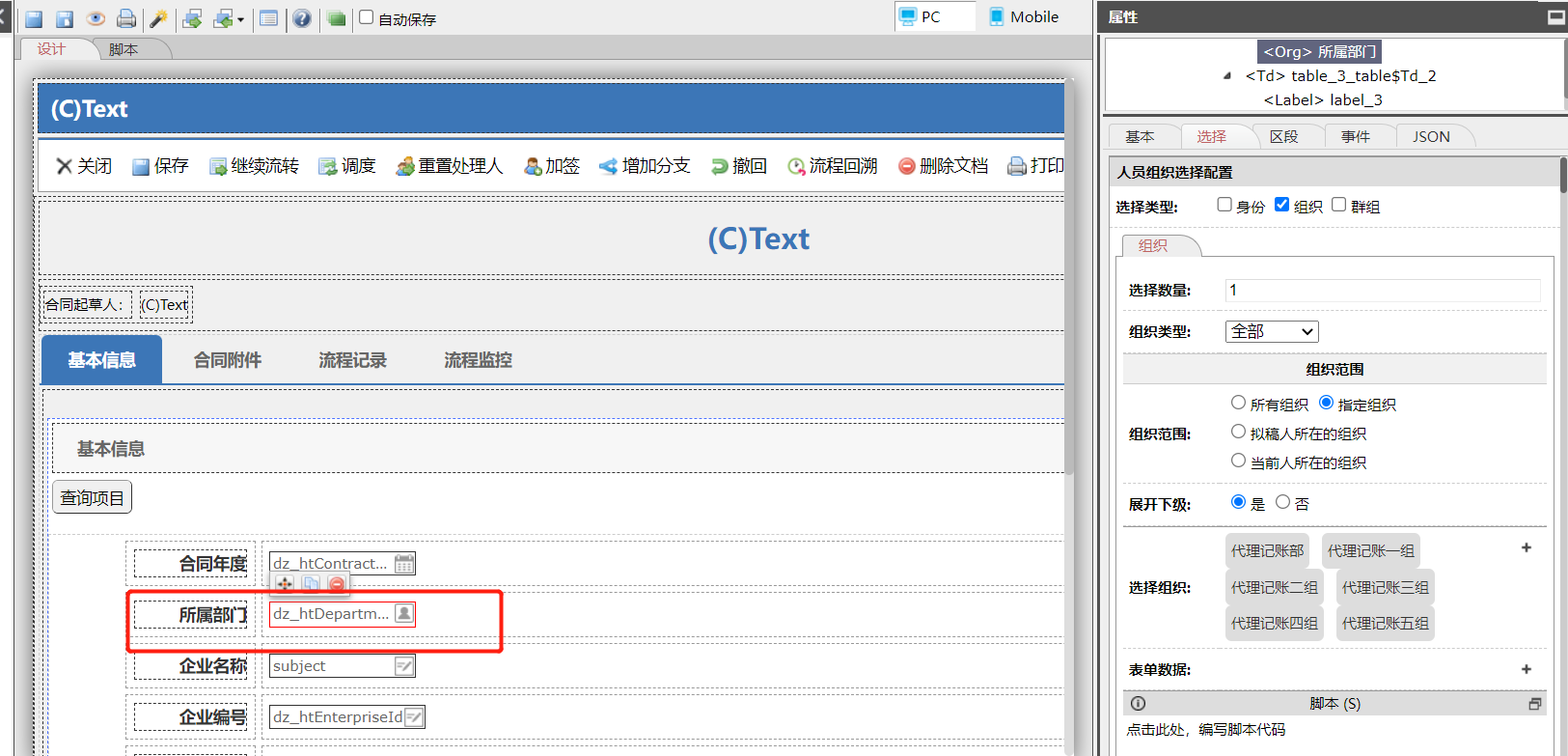Click the 点击此处，编写脚本代码 script area

click(1206, 730)
